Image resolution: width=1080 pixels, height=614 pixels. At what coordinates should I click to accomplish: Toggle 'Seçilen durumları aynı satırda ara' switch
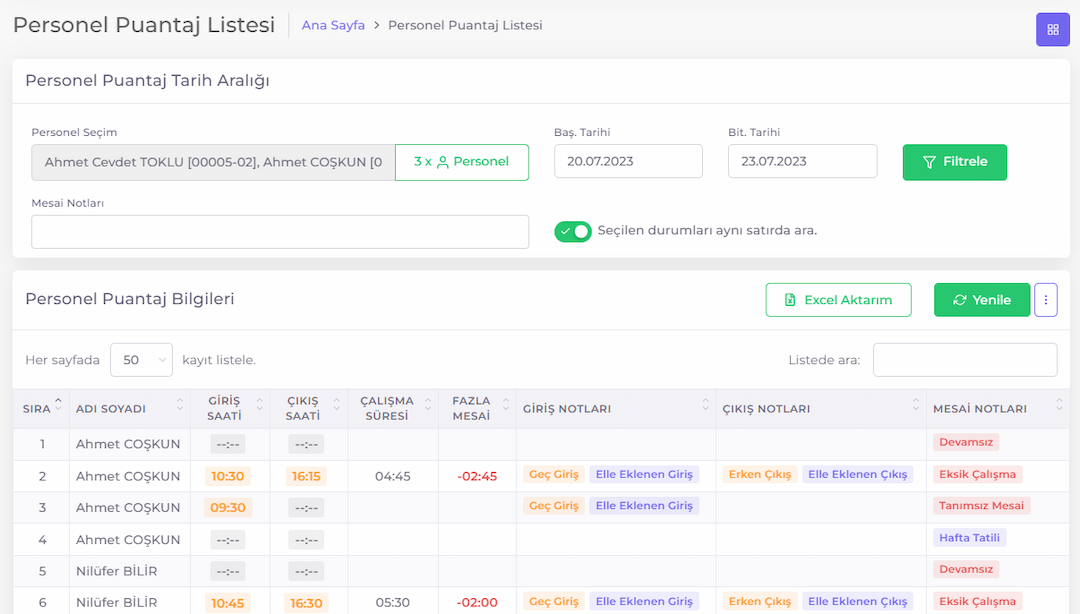pyautogui.click(x=572, y=232)
